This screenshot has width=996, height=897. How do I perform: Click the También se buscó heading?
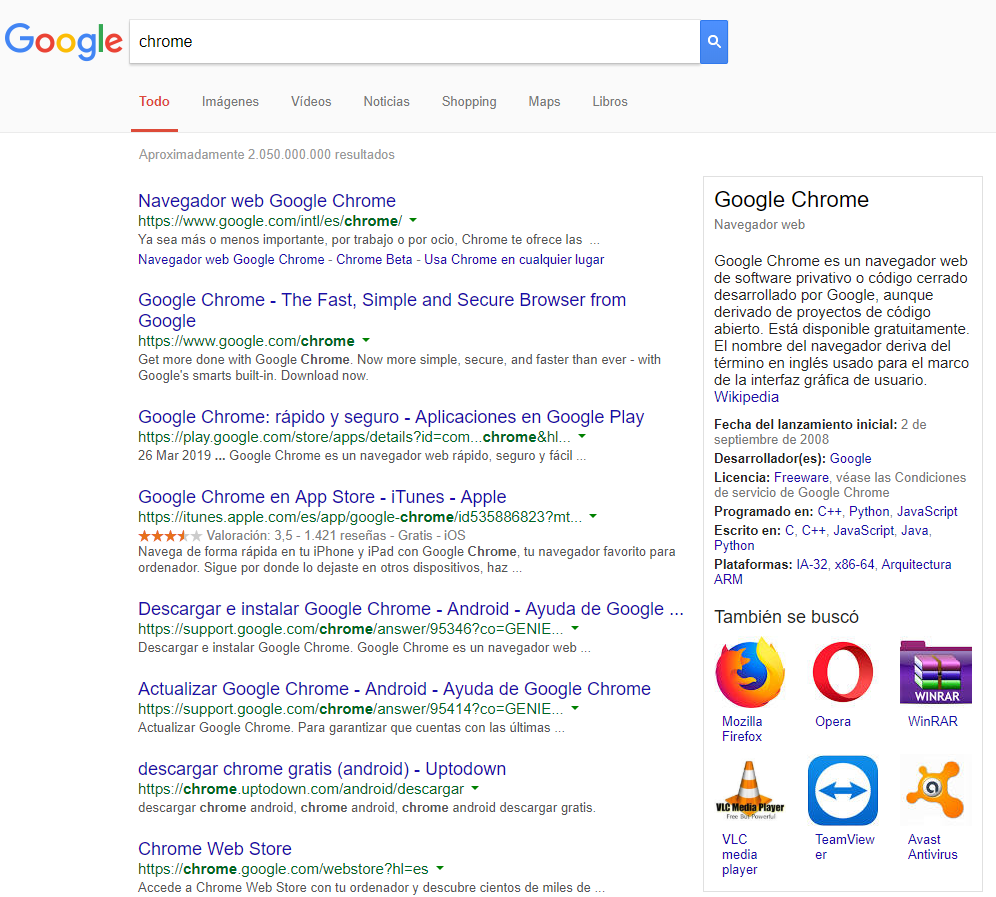coord(786,617)
